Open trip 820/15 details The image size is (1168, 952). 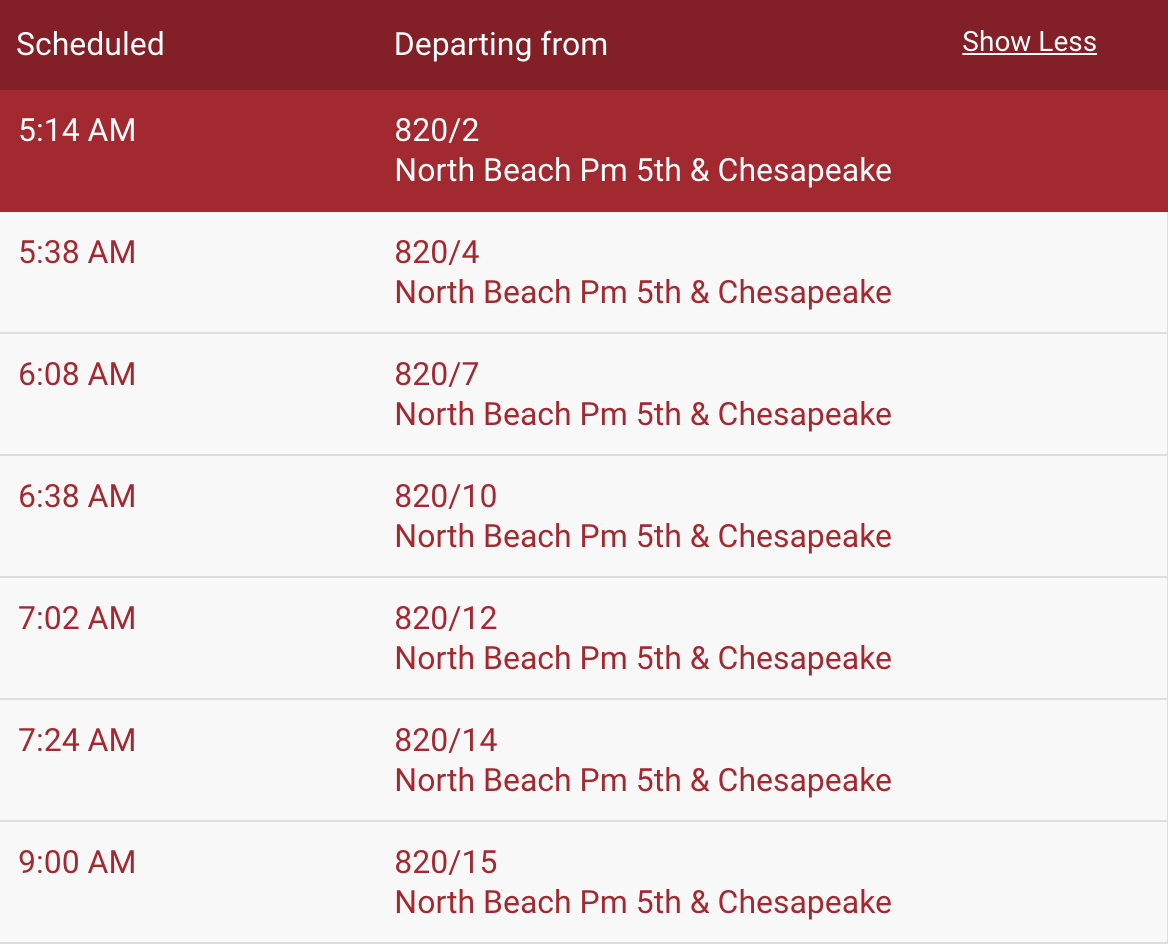point(445,863)
